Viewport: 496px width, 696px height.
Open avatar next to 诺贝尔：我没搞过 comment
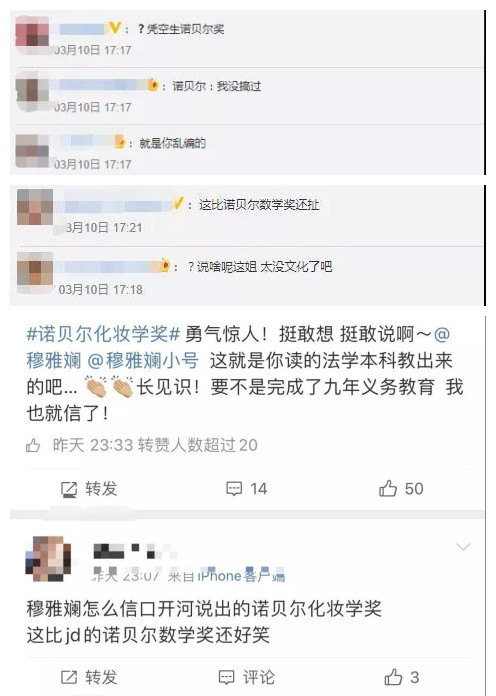(x=32, y=90)
